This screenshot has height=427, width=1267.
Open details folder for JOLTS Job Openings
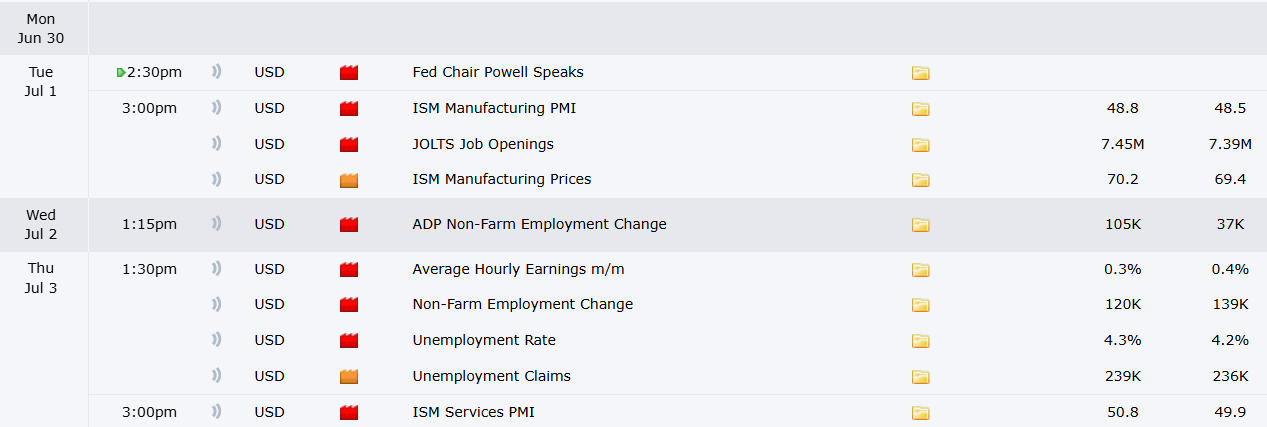click(920, 145)
